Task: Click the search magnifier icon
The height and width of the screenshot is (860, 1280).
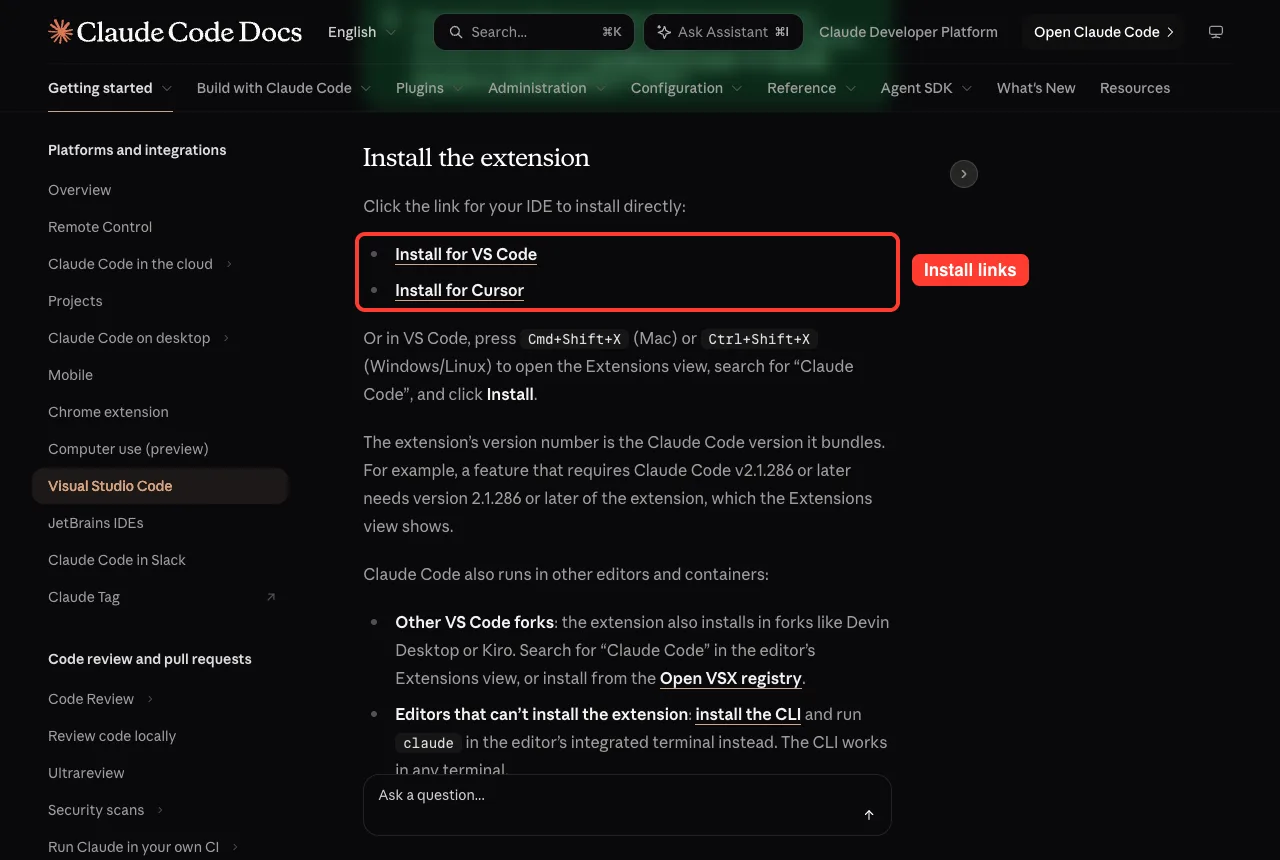Action: coord(455,32)
